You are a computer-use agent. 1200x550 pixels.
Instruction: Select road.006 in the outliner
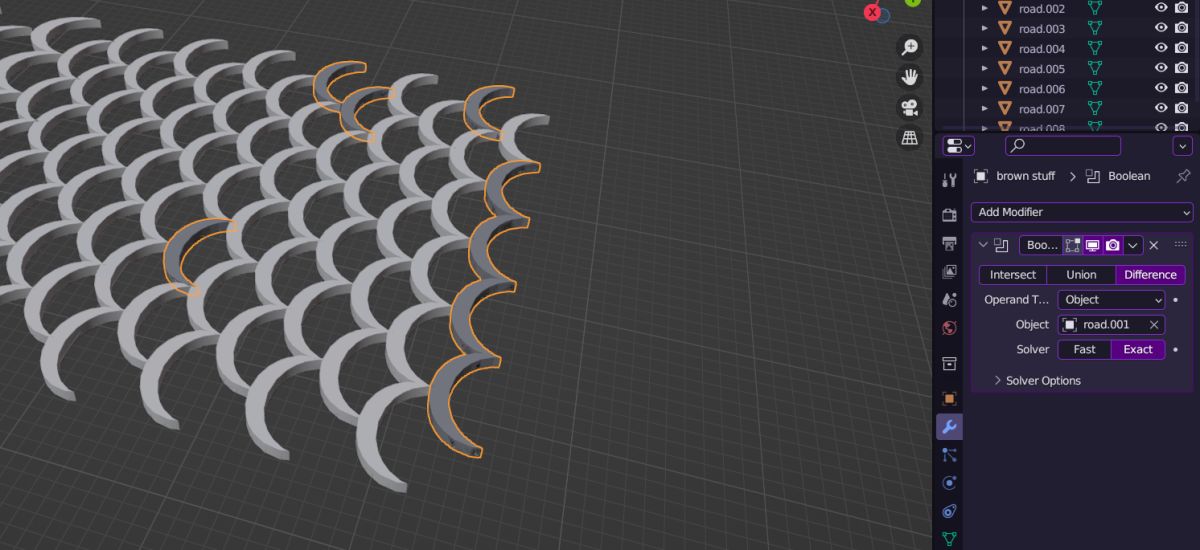click(1042, 88)
